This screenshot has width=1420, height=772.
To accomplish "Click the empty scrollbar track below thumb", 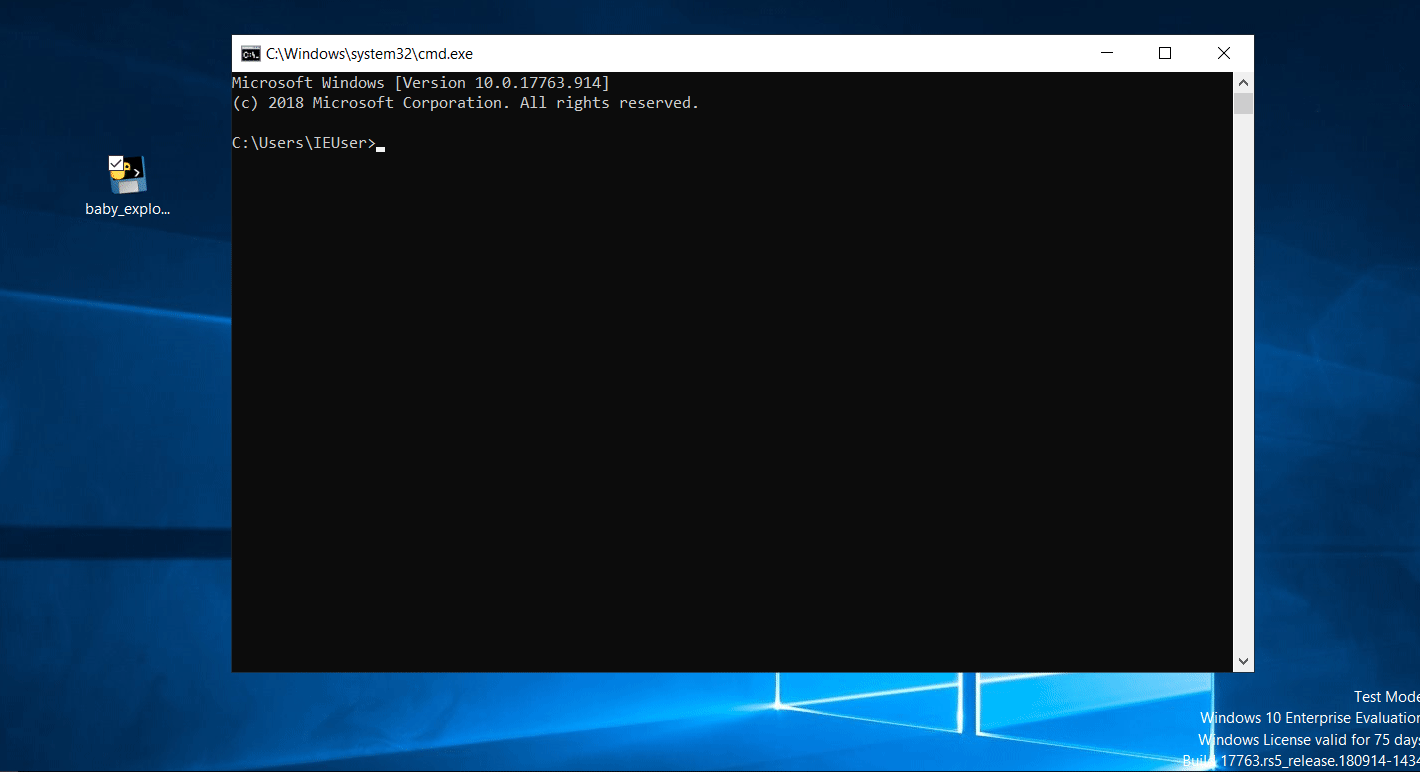I will click(1243, 382).
